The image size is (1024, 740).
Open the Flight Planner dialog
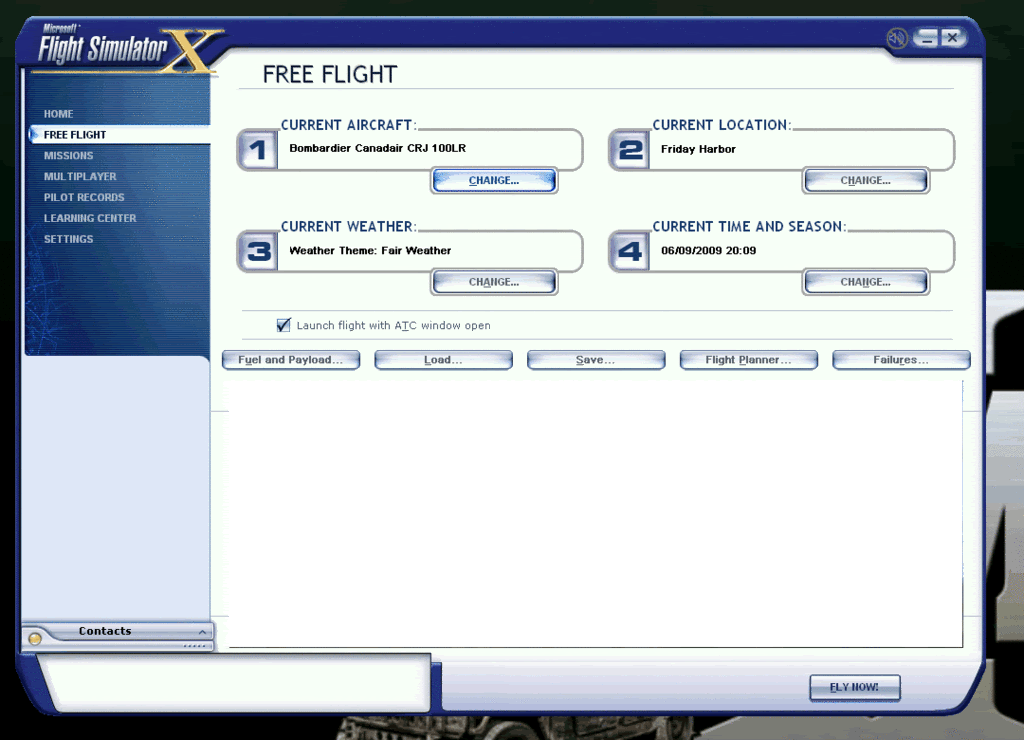[x=749, y=360]
